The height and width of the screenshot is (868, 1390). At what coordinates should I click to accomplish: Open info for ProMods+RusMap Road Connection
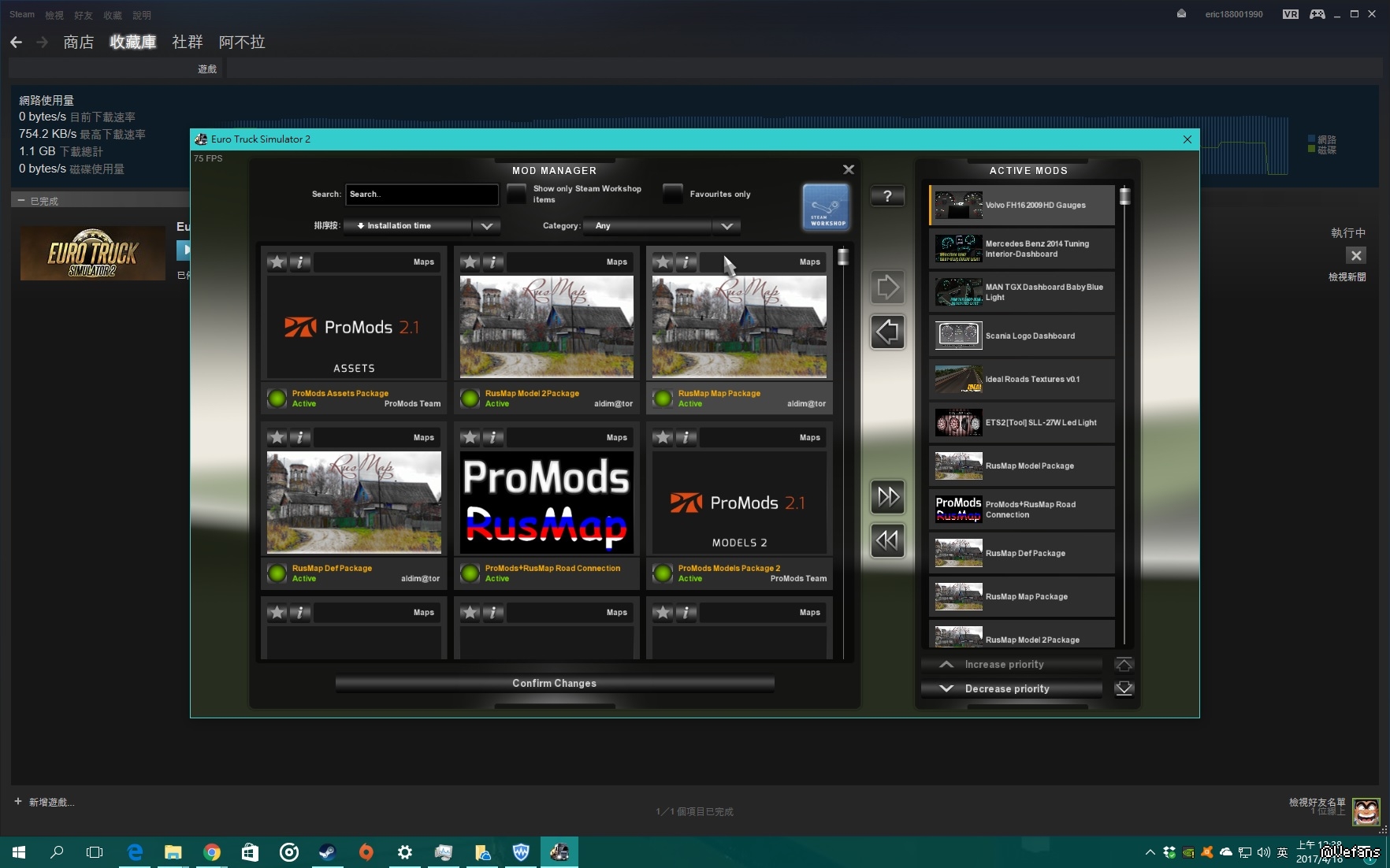(x=493, y=437)
